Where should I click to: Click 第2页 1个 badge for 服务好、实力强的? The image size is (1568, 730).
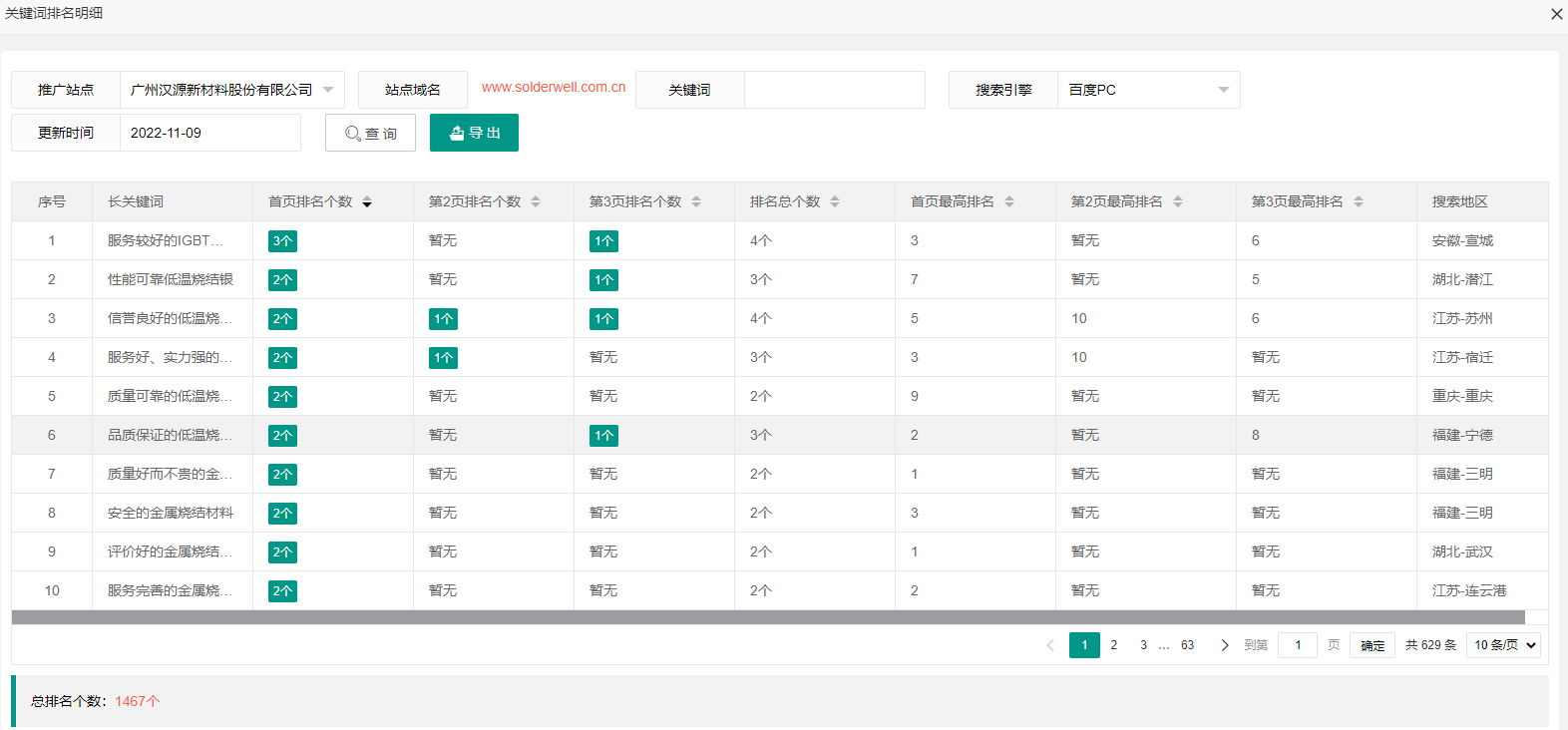pos(443,358)
